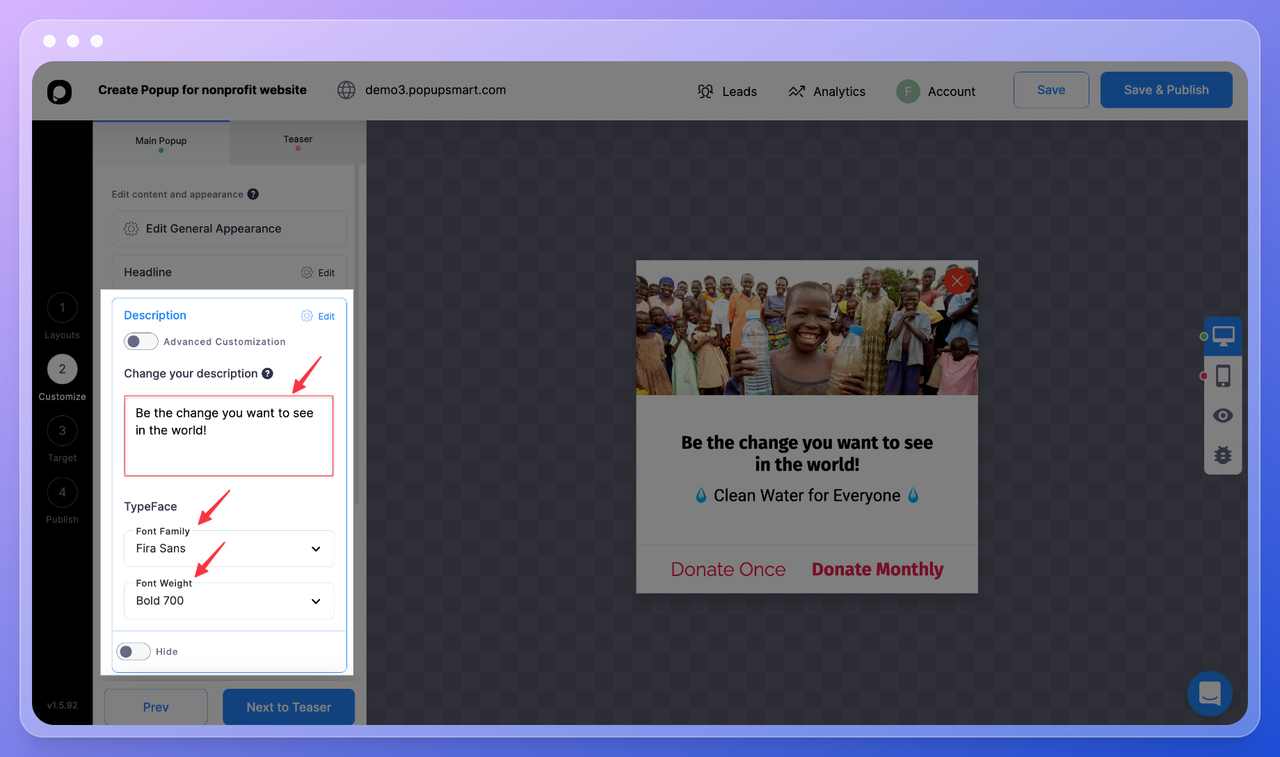Image resolution: width=1280 pixels, height=757 pixels.
Task: Expand Edit General Appearance section
Action: point(229,229)
